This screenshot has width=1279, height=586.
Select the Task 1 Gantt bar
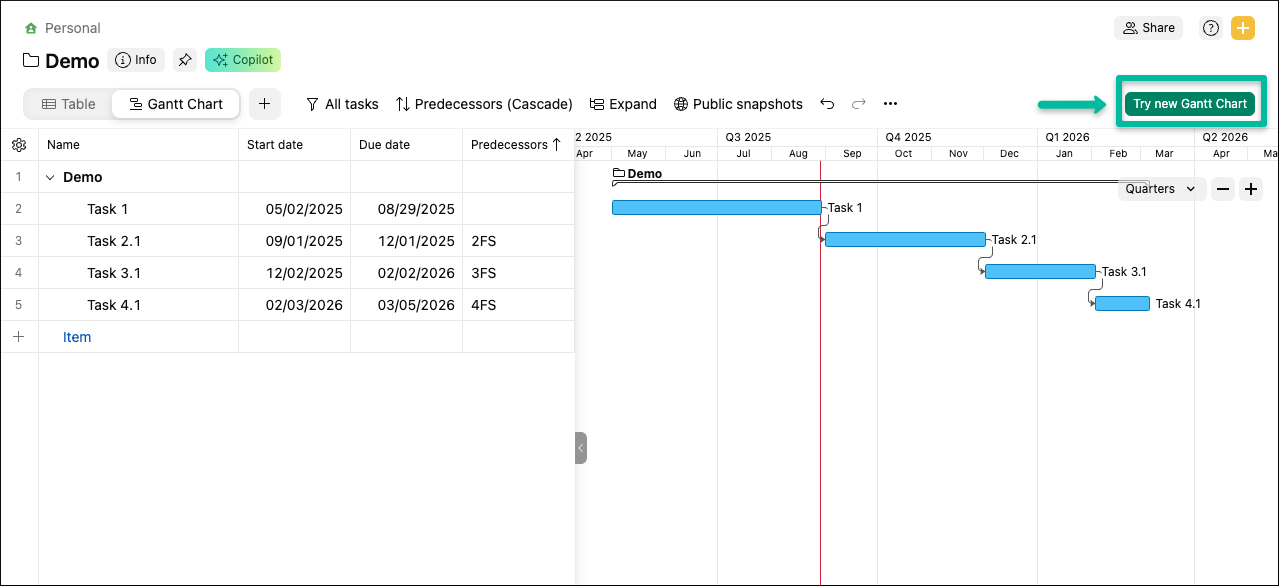click(x=716, y=207)
